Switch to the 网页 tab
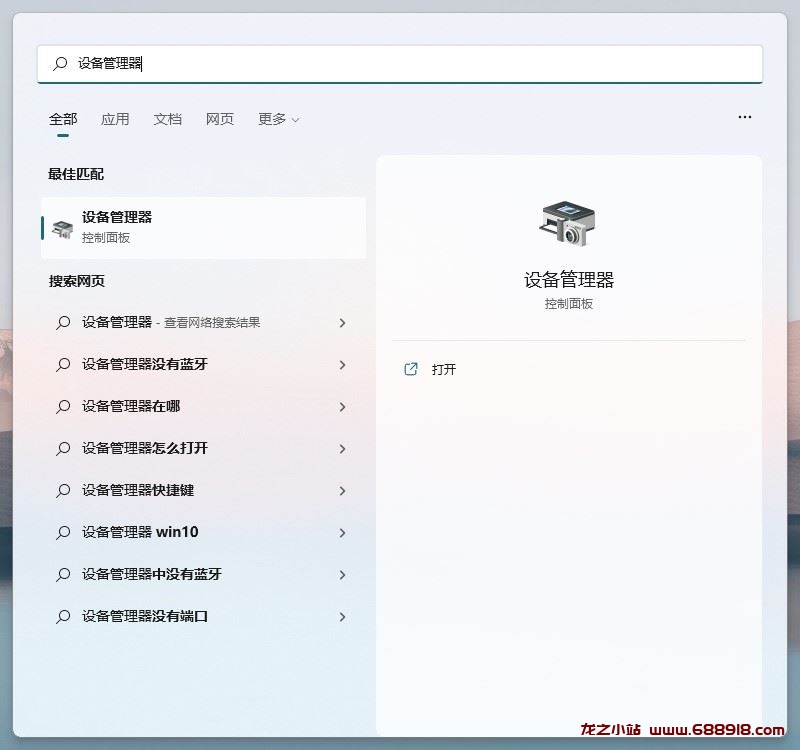Viewport: 800px width, 750px height. tap(220, 119)
